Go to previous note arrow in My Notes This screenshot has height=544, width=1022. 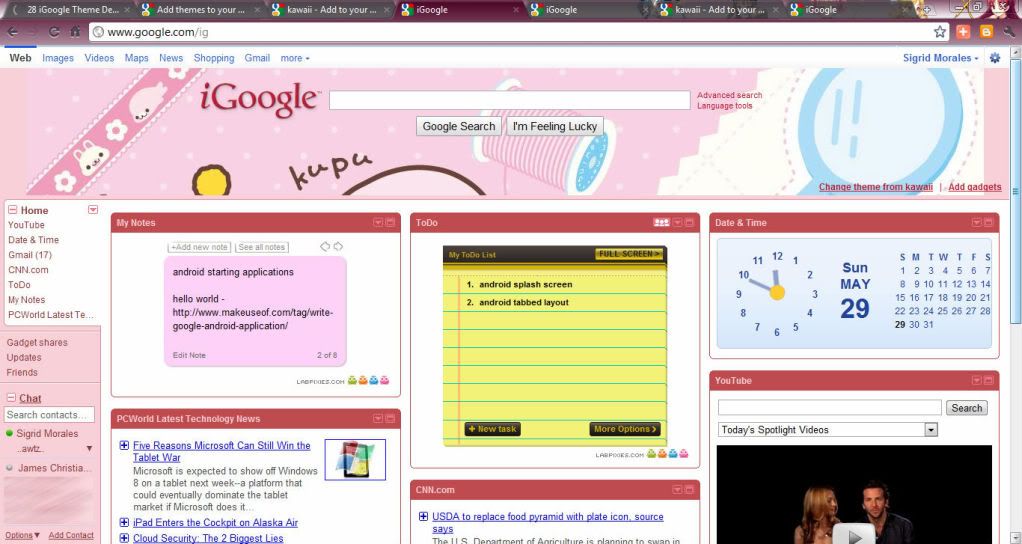(x=325, y=246)
